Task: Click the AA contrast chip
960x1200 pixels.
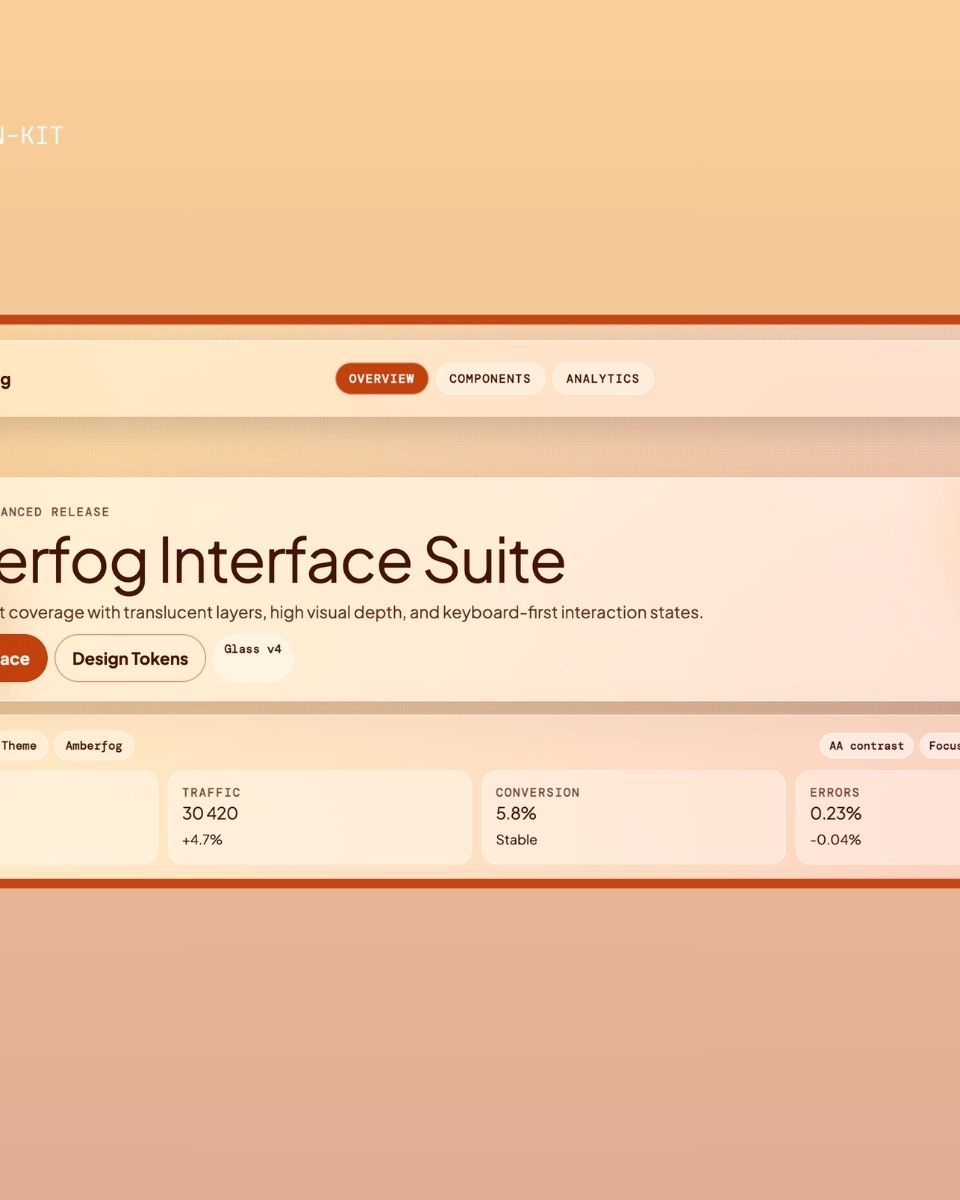Action: [x=866, y=746]
